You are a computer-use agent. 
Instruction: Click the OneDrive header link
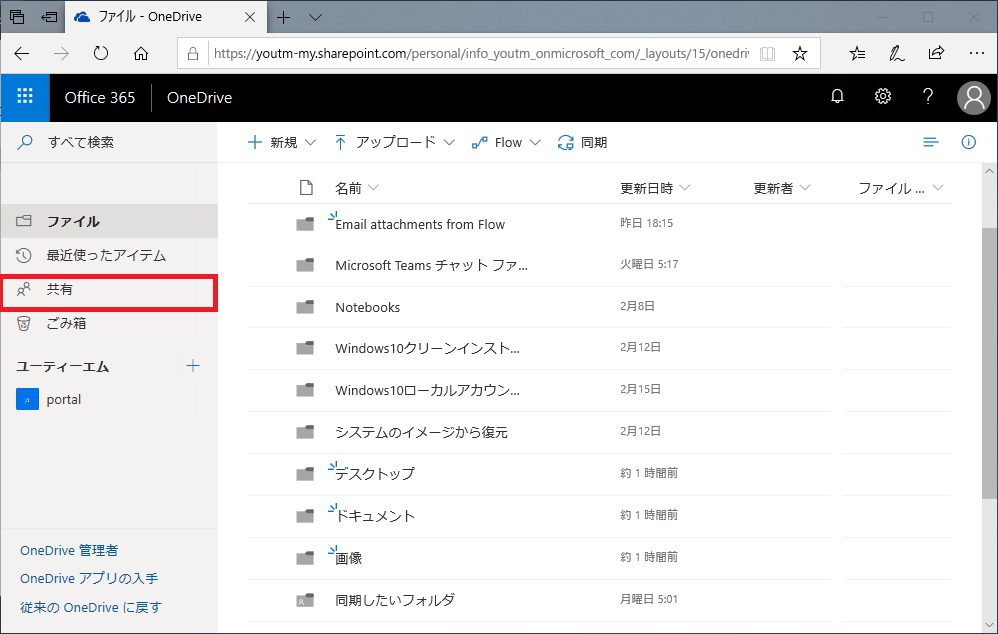click(x=199, y=97)
